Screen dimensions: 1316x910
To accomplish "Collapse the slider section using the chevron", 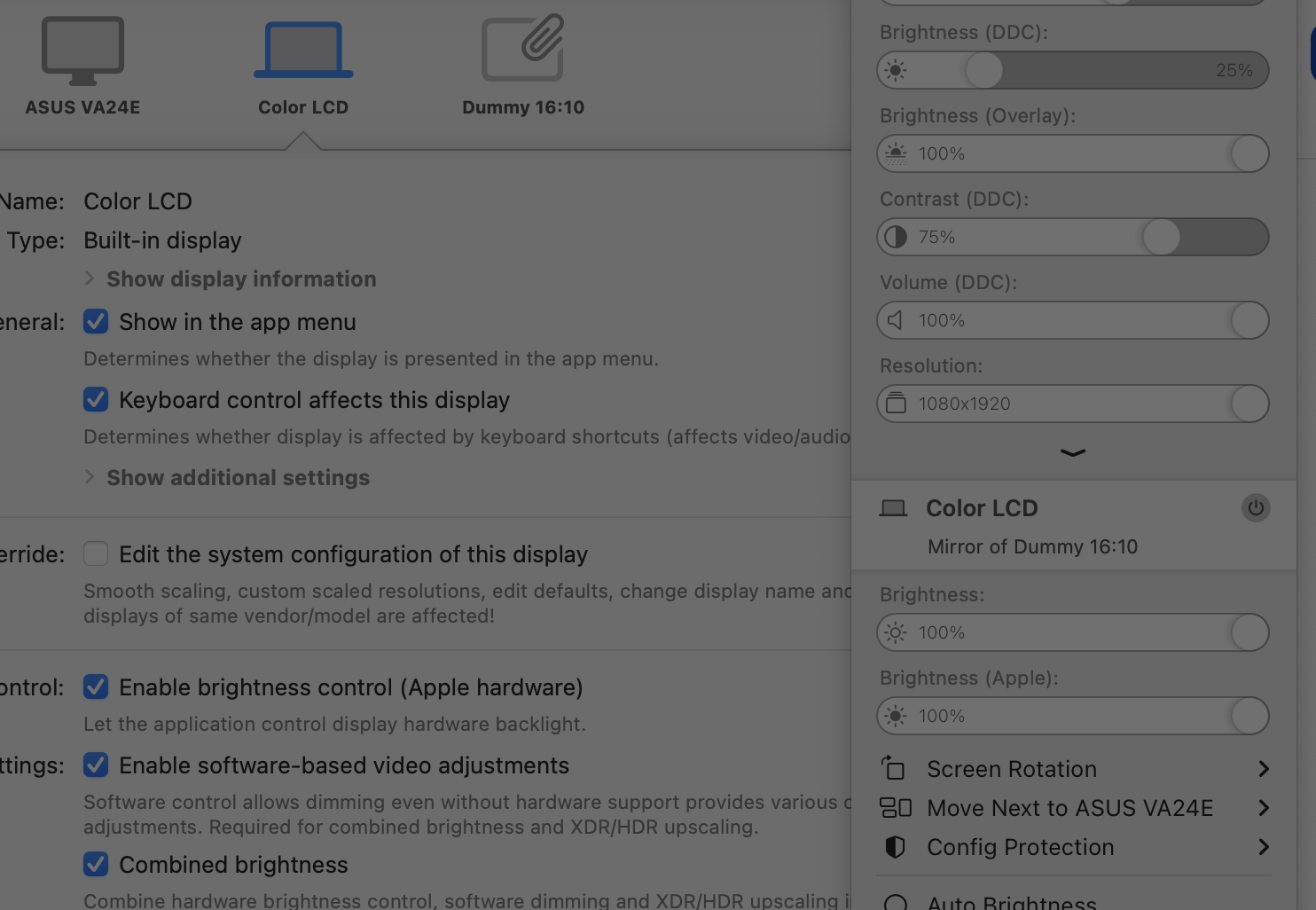I will [1072, 453].
